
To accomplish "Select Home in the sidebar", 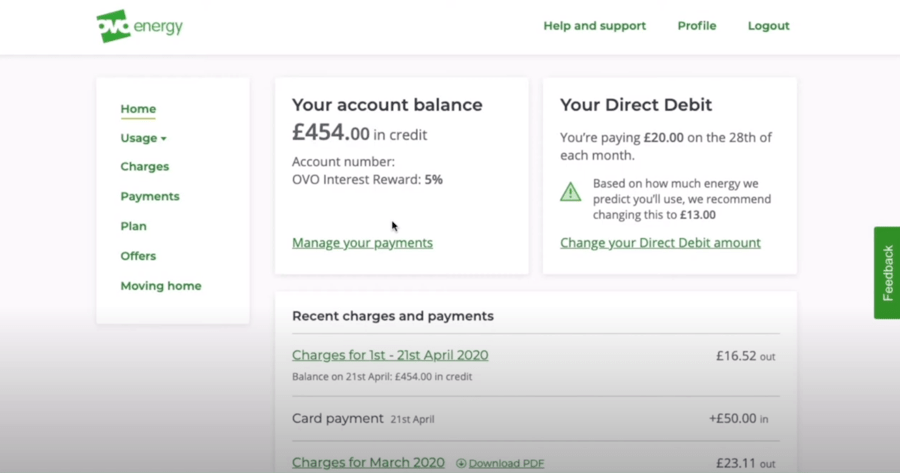I will coord(138,109).
